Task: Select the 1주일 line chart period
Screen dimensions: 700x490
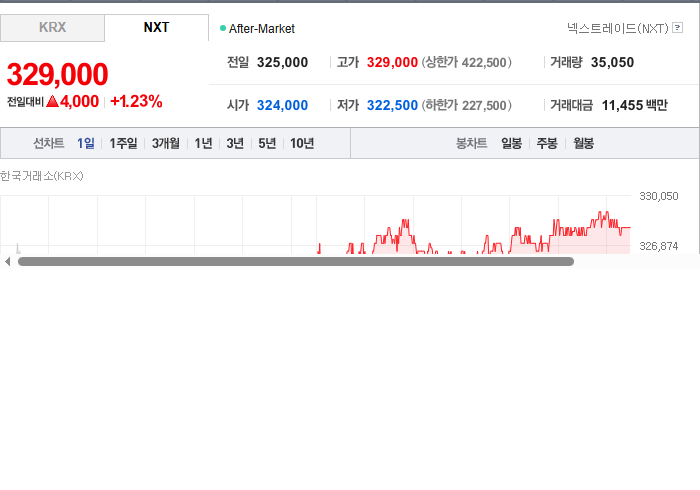Action: 123,143
